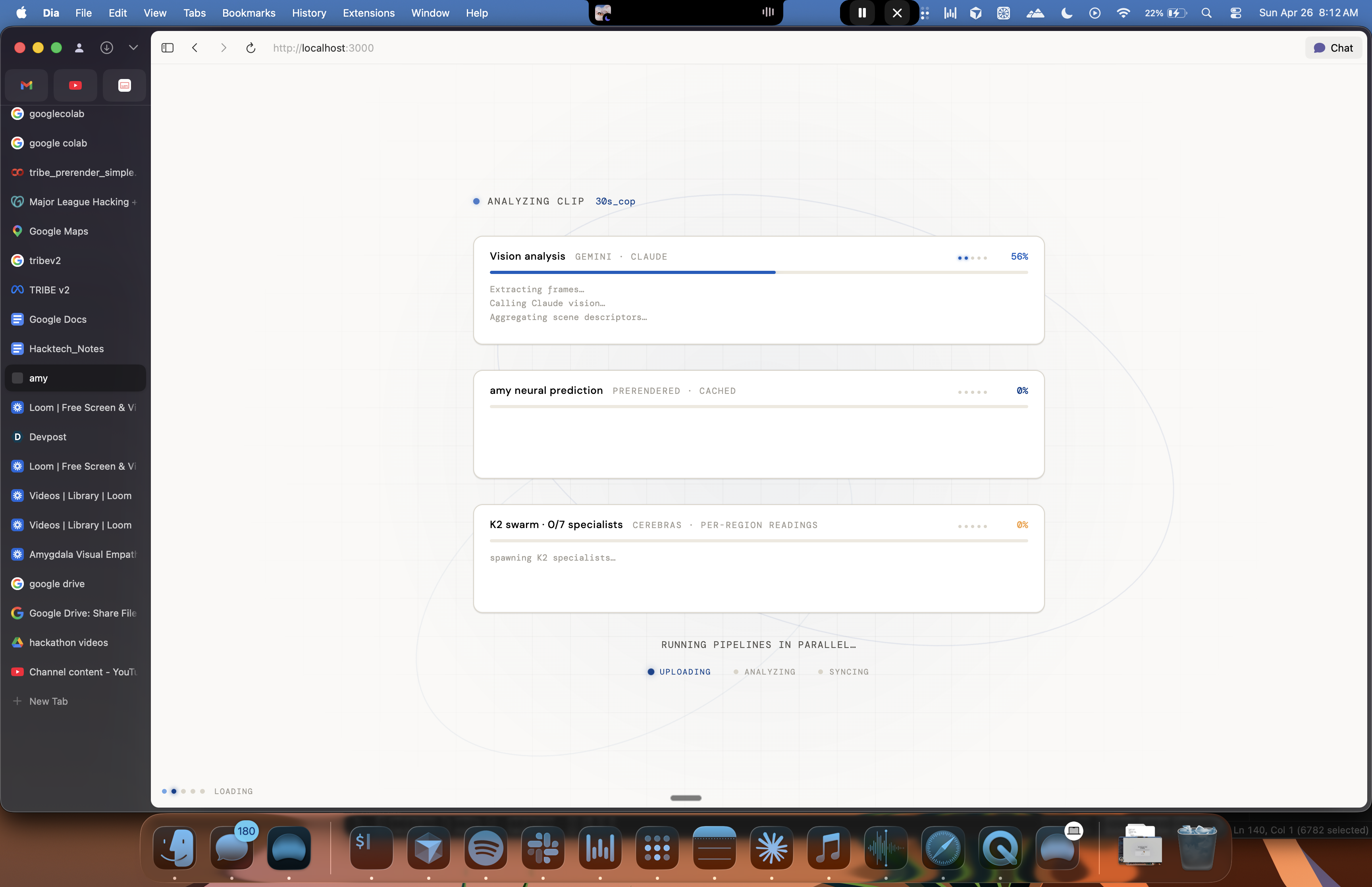Image resolution: width=1372 pixels, height=887 pixels.
Task: Open the Bookmarks menu
Action: tap(249, 13)
